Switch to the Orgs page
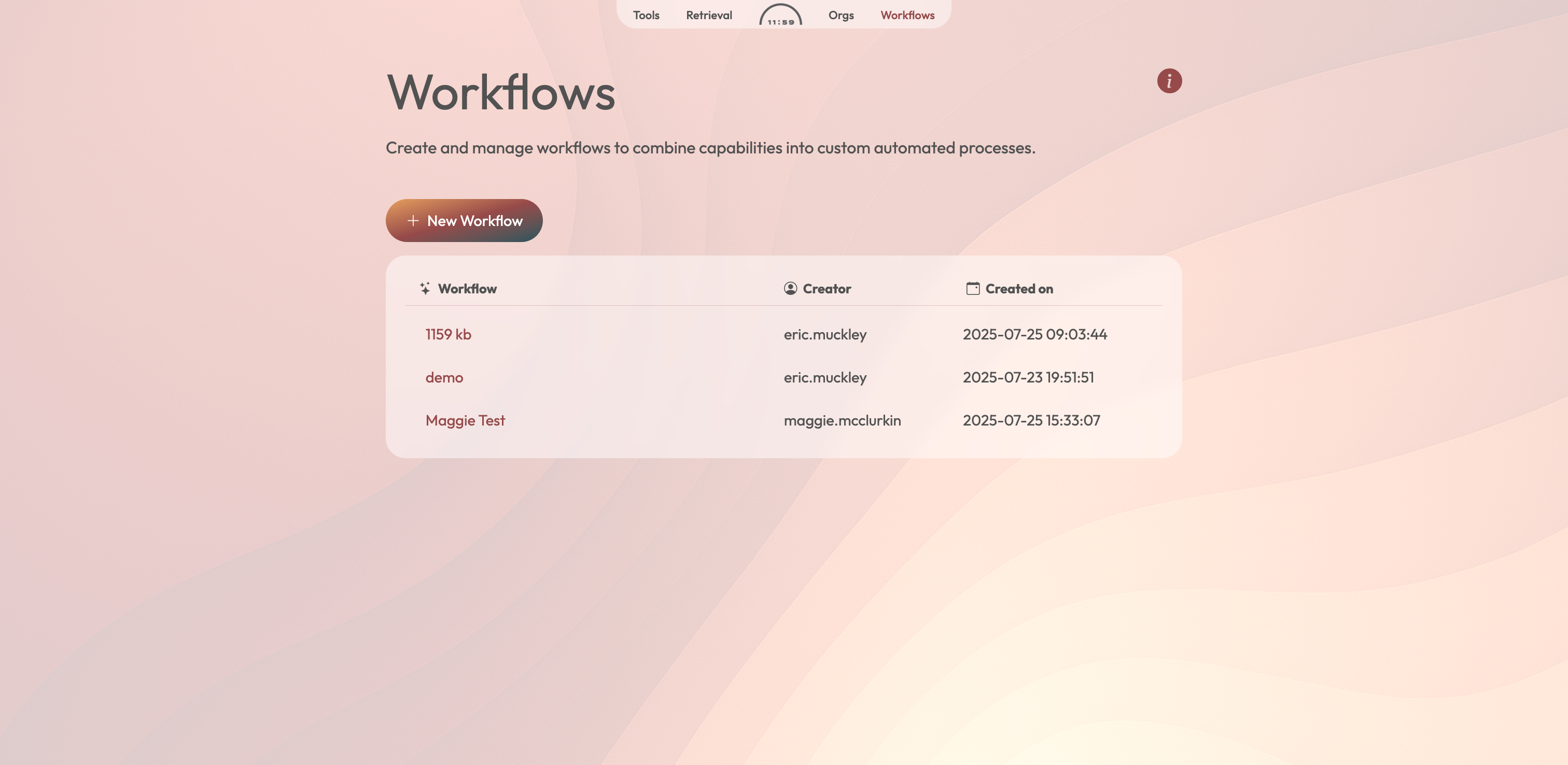The image size is (1568, 765). click(x=841, y=15)
